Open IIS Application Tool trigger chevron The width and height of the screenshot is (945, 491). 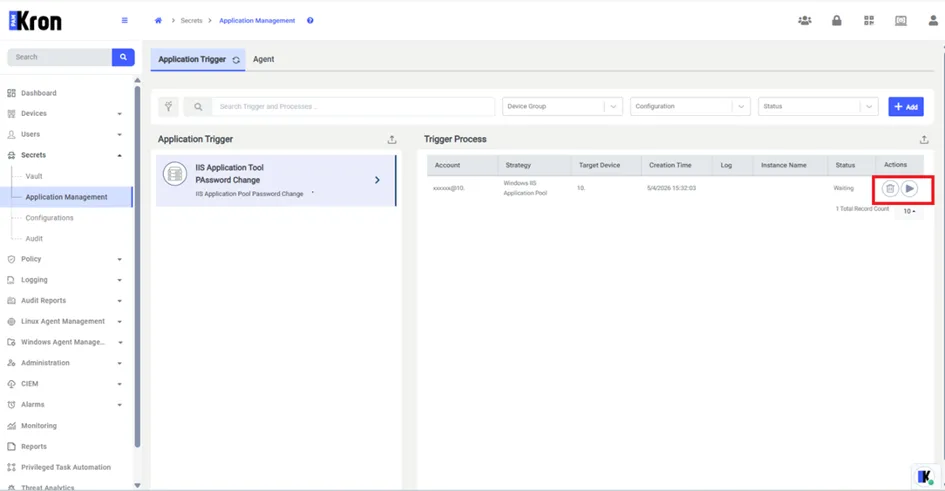tap(377, 180)
